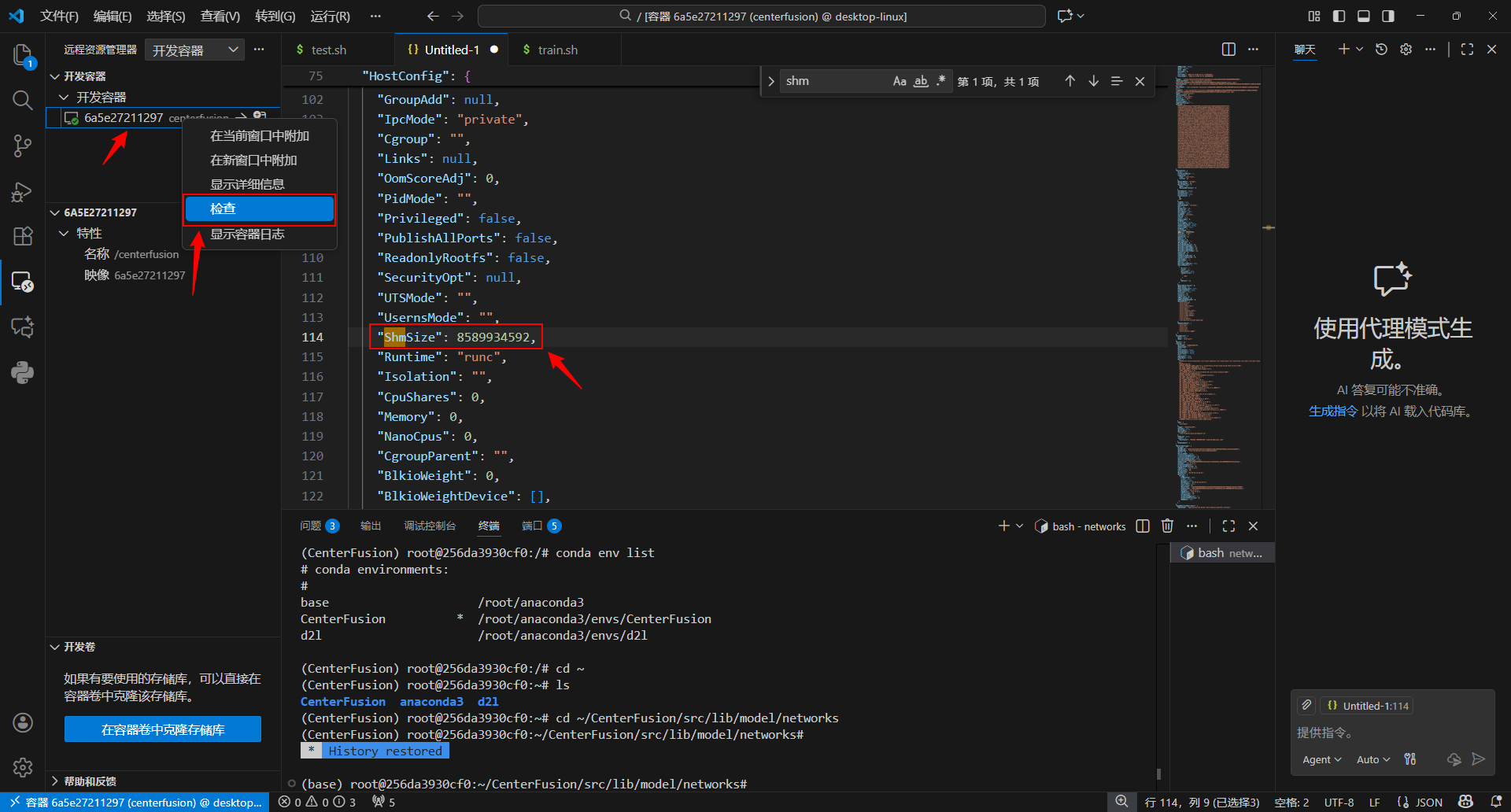Image resolution: width=1511 pixels, height=812 pixels.
Task: Toggle the secondary side bar visibility
Action: 1388,16
